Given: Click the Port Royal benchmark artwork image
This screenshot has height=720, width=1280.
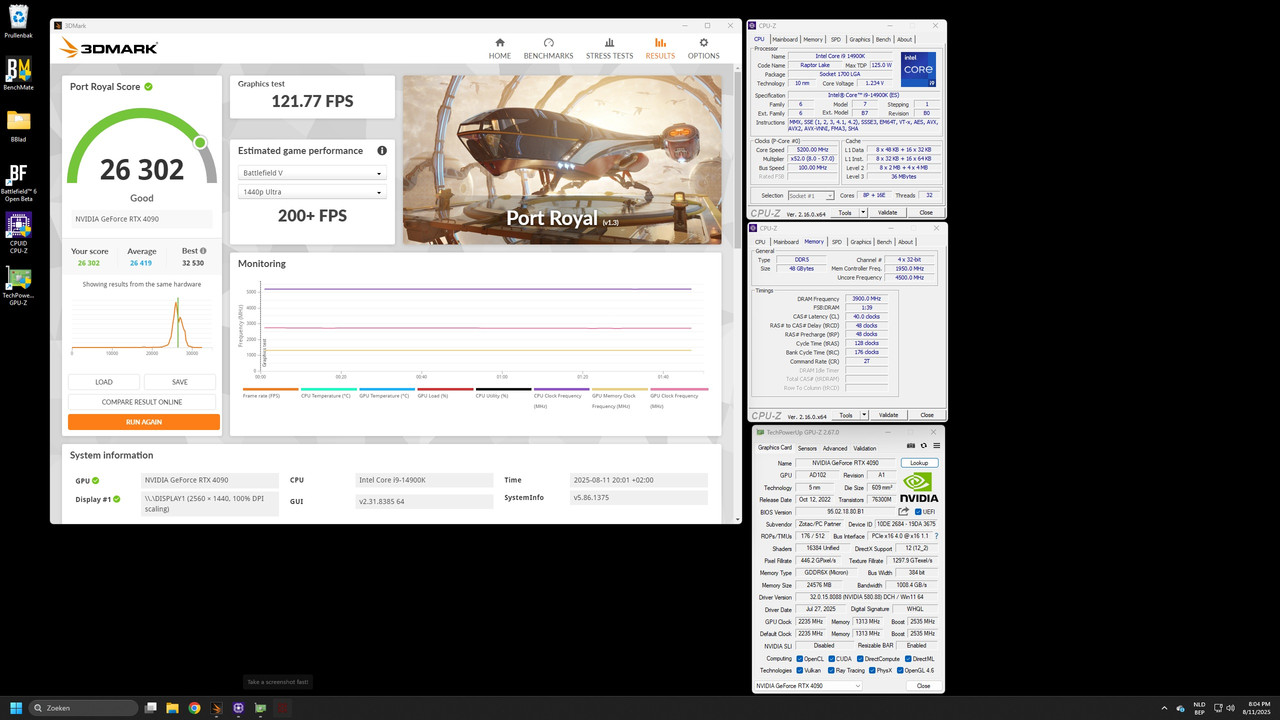Looking at the screenshot, I should (x=562, y=160).
